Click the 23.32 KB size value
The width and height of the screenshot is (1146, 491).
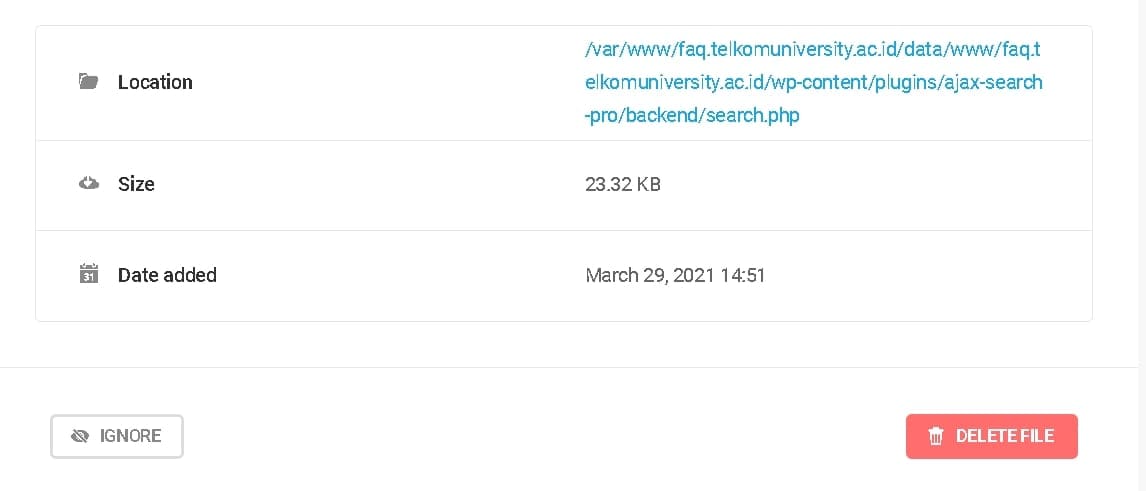(x=623, y=184)
